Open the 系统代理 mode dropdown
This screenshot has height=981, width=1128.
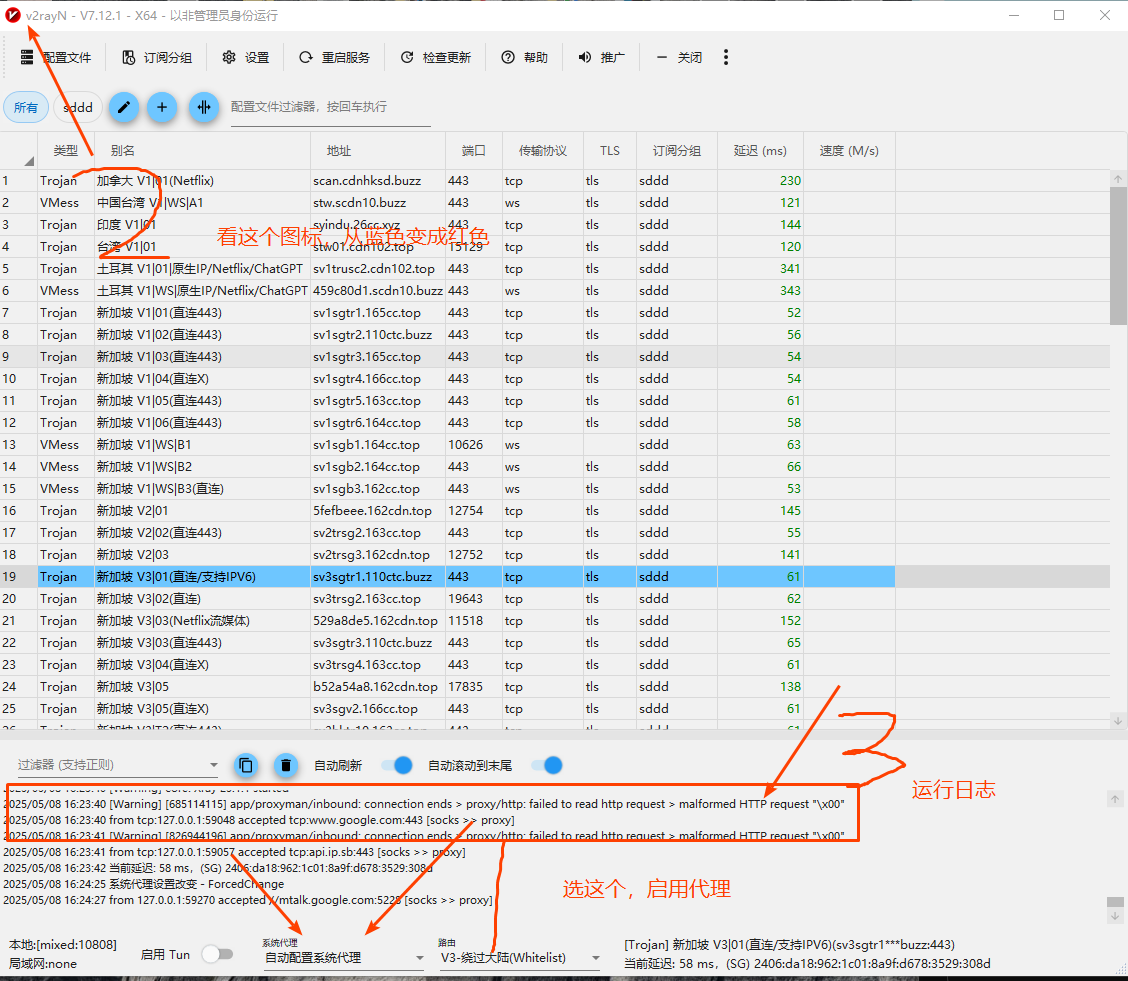point(343,958)
